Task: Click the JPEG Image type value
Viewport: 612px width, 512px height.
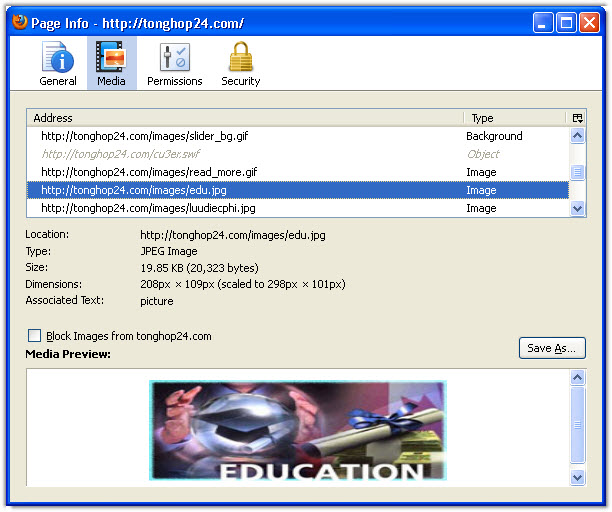Action: (169, 251)
